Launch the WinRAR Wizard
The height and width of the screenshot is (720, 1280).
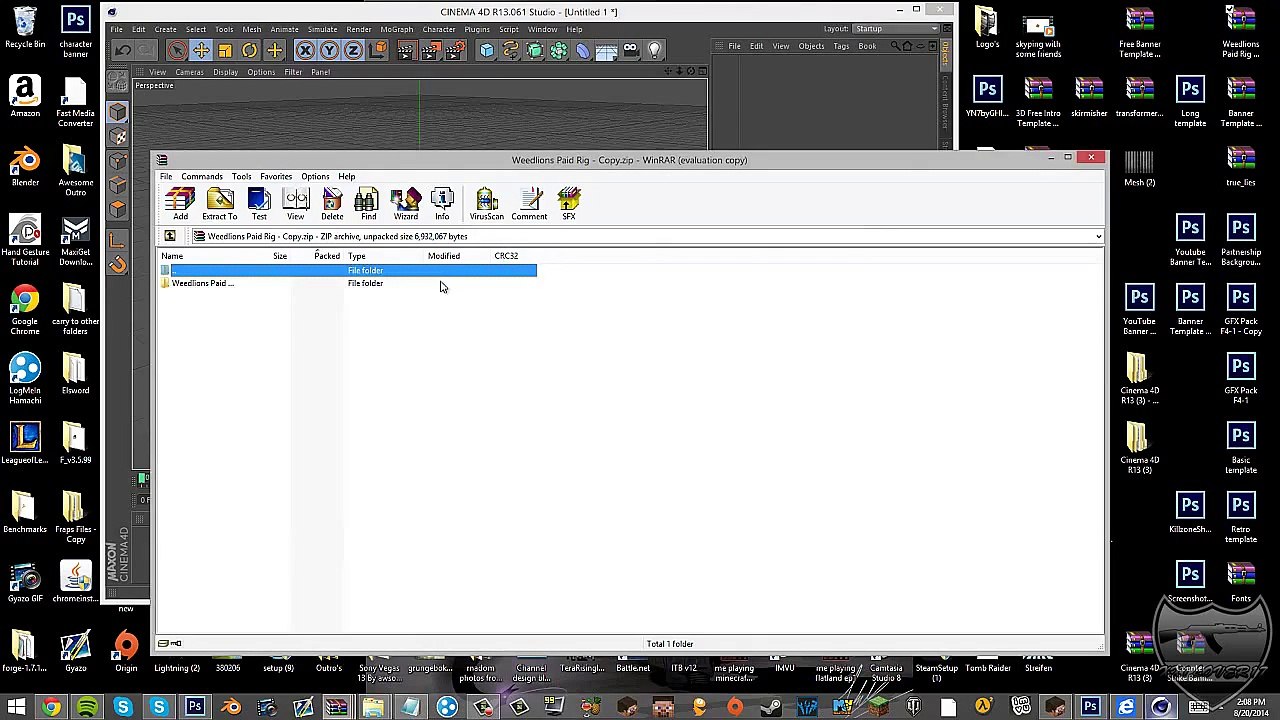click(405, 203)
